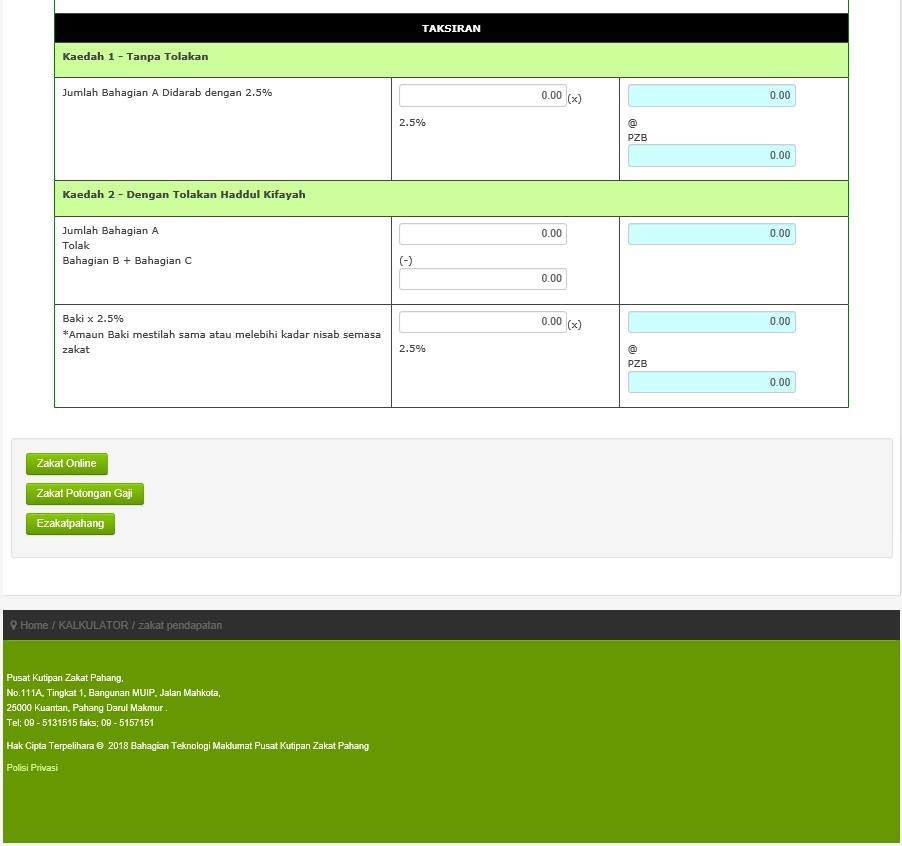
Task: Open KALKULATOR breadcrumb link
Action: 93,625
